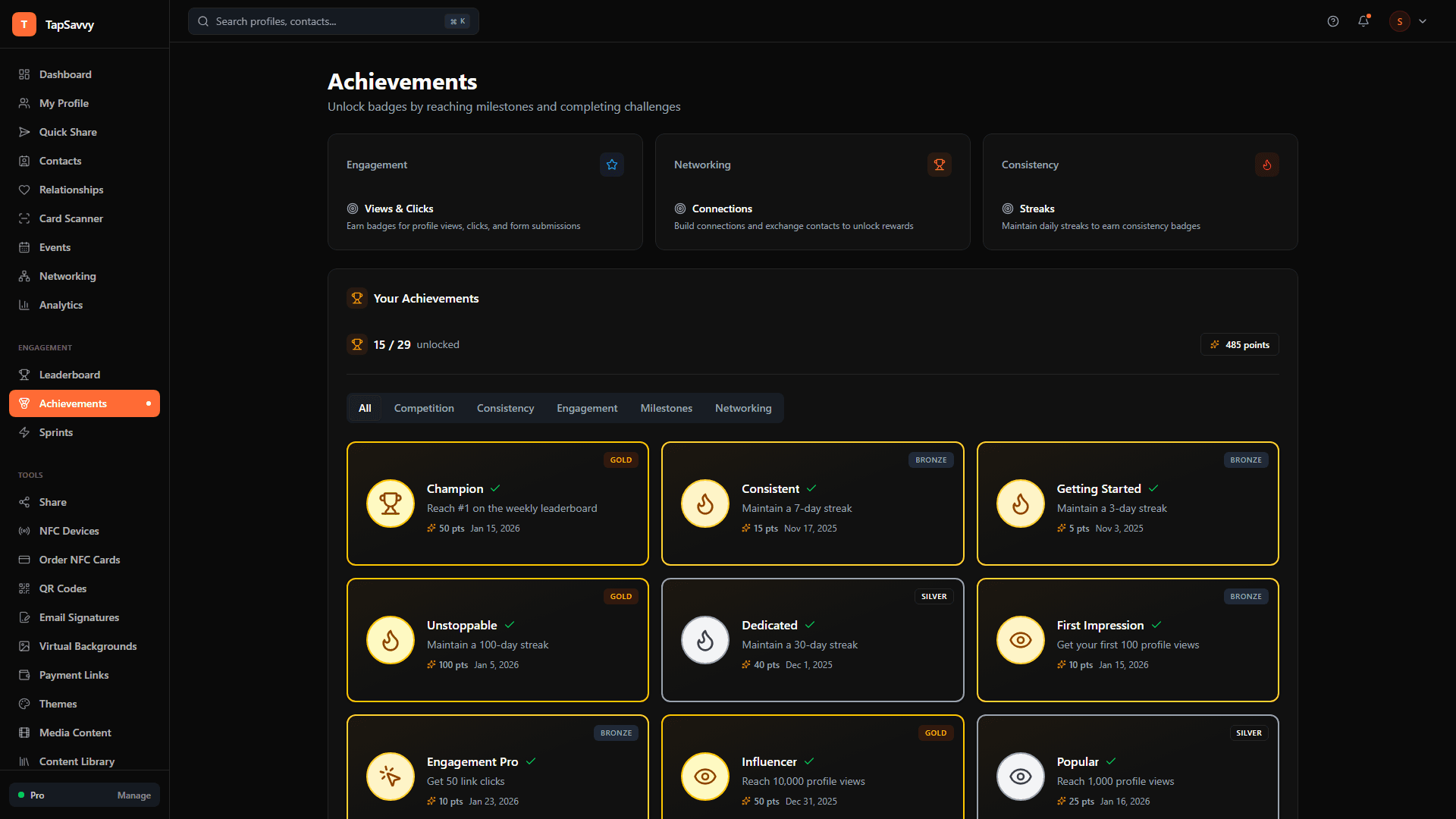Expand the account menu via the avatar chevron

coord(1423,21)
